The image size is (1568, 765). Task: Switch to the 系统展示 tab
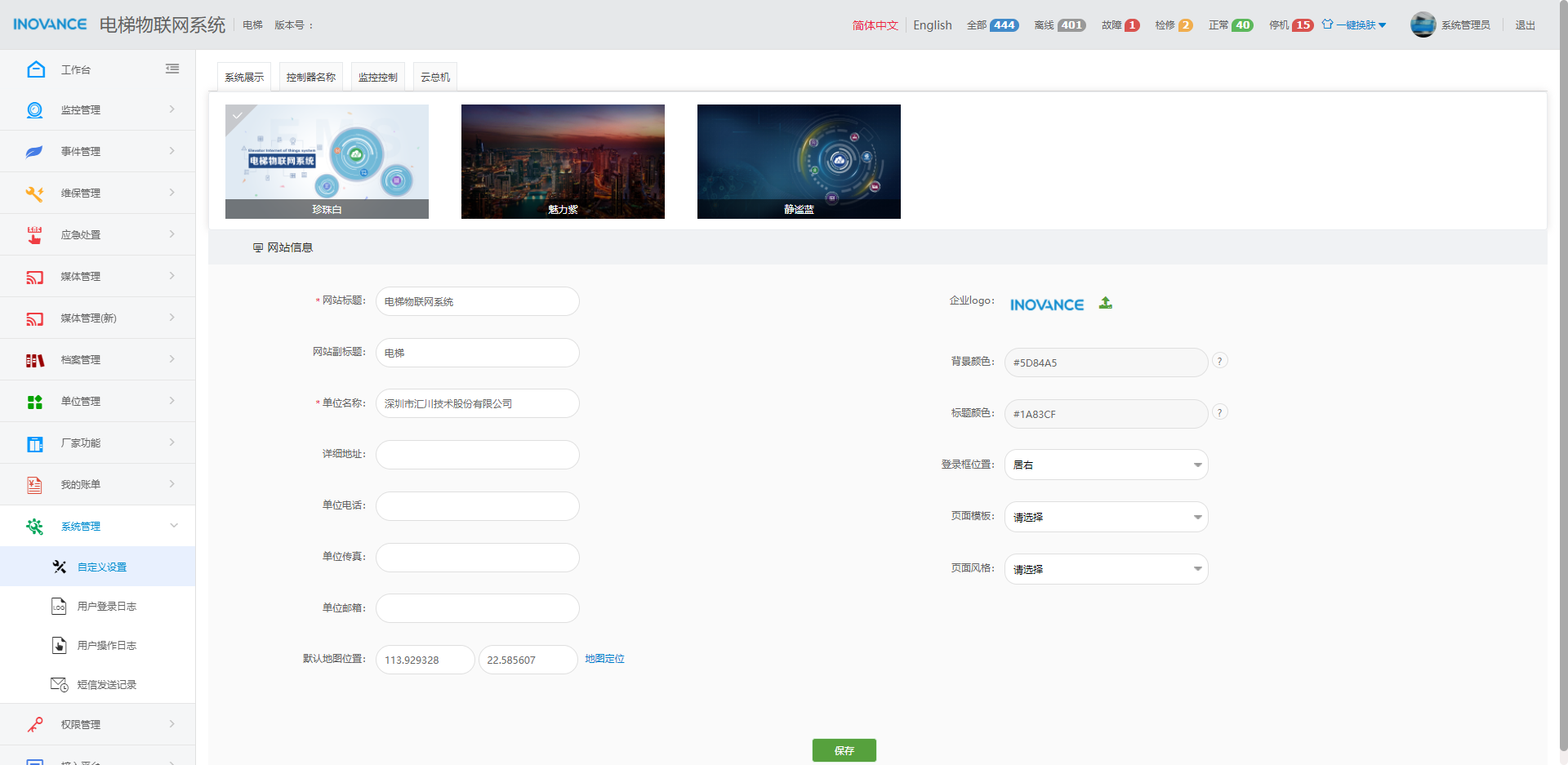point(244,77)
